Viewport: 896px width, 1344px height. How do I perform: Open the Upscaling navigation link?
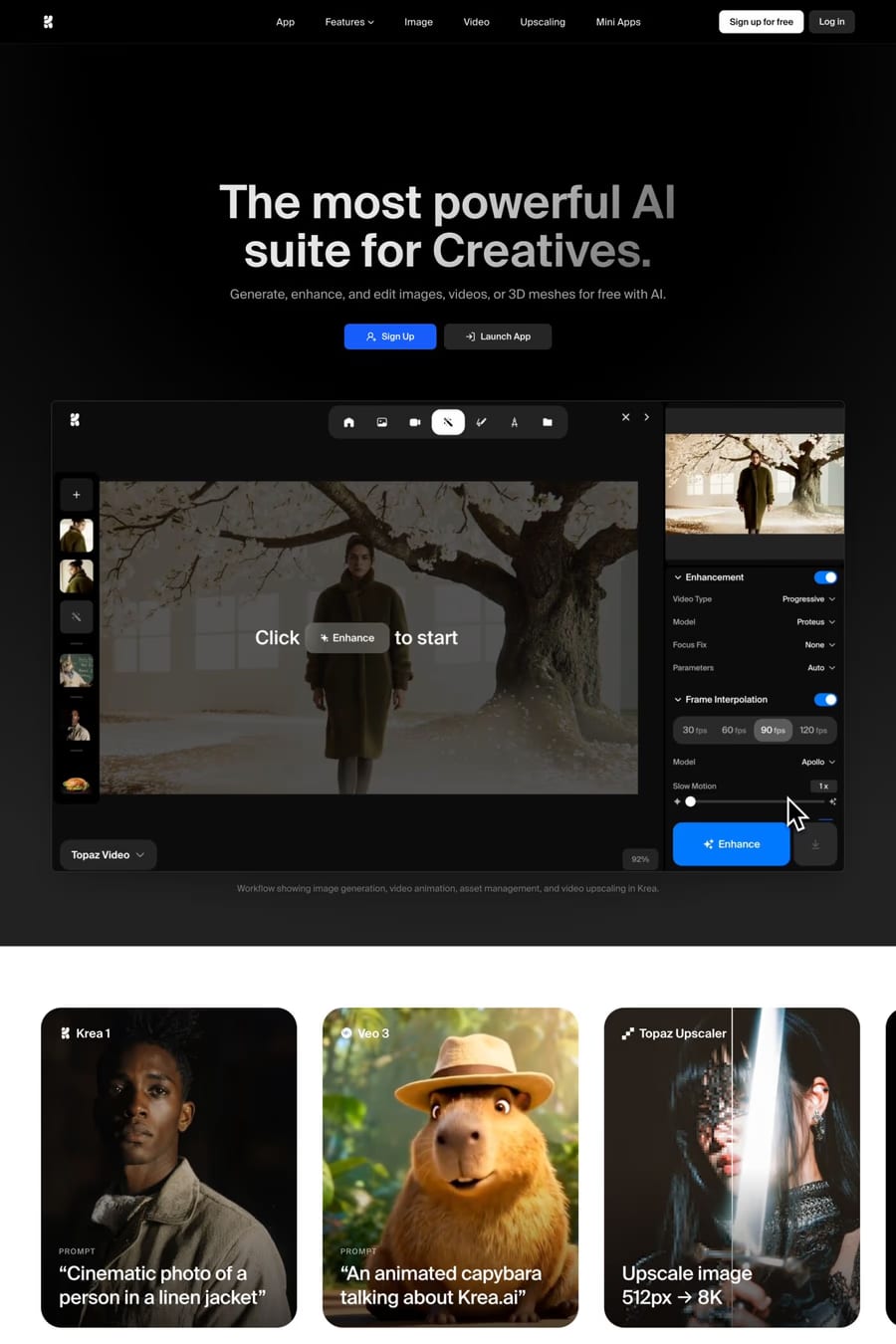point(543,22)
